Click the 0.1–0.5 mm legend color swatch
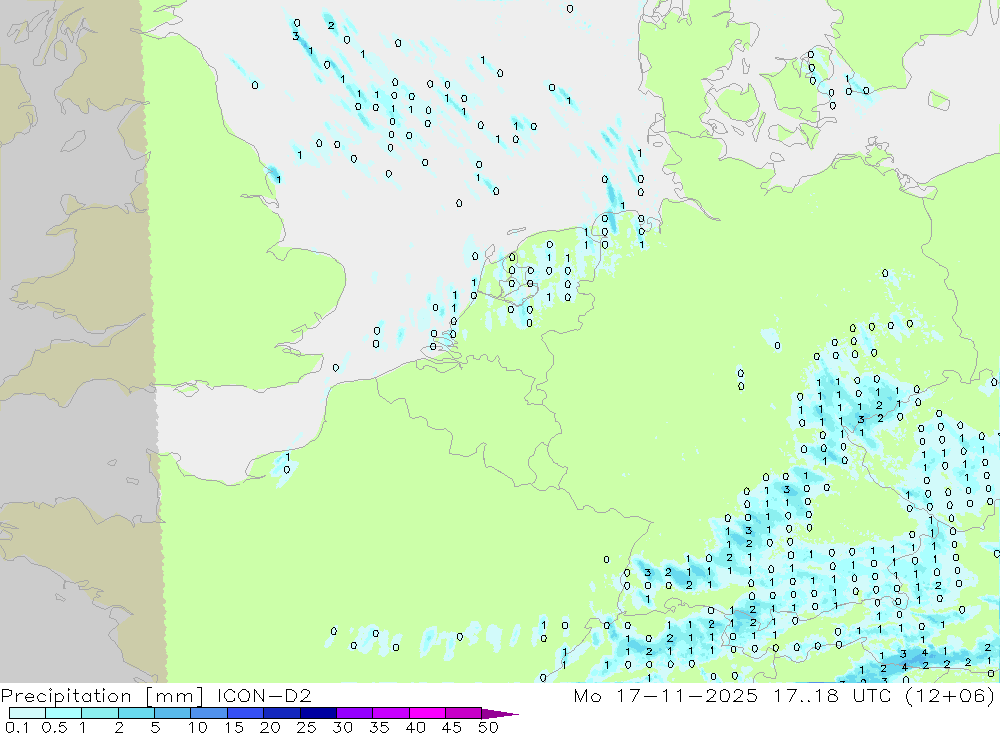The height and width of the screenshot is (733, 1000). (27, 713)
